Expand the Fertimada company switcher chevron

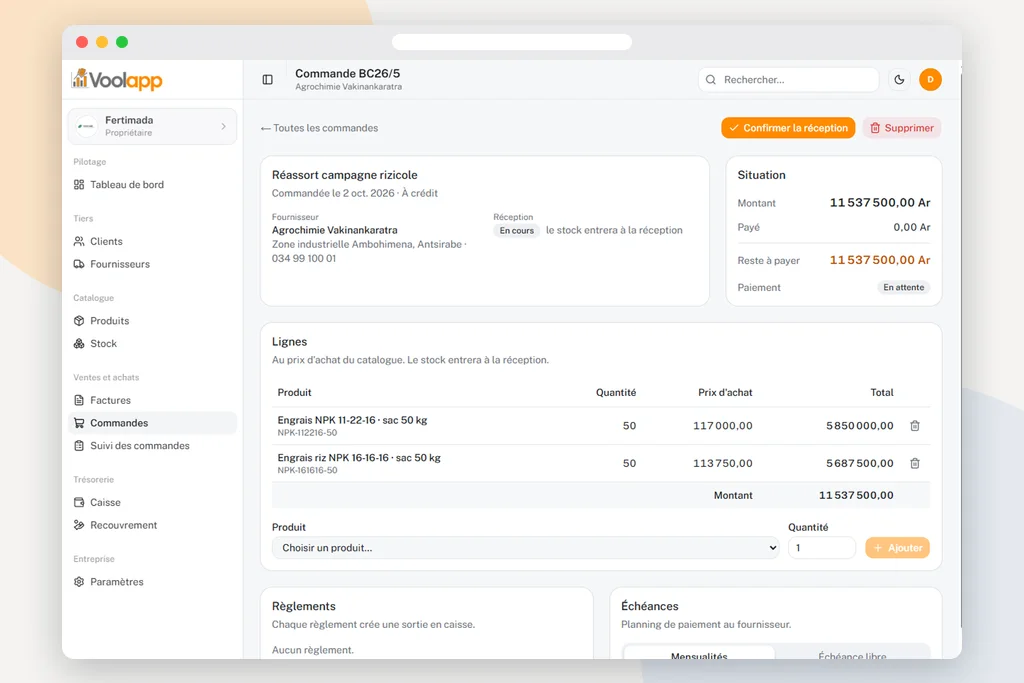click(223, 126)
